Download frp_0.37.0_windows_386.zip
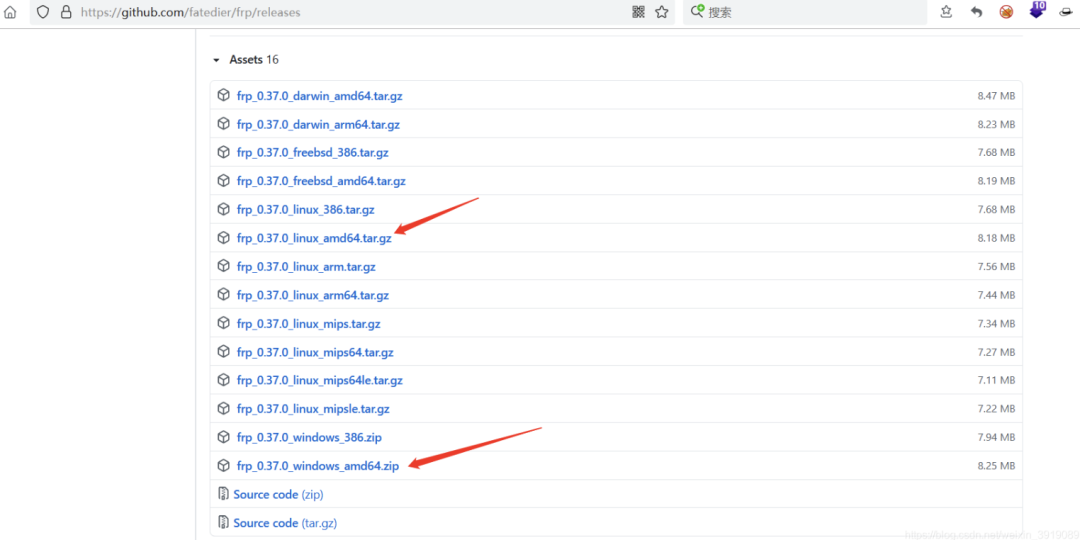This screenshot has width=1080, height=540. 309,437
